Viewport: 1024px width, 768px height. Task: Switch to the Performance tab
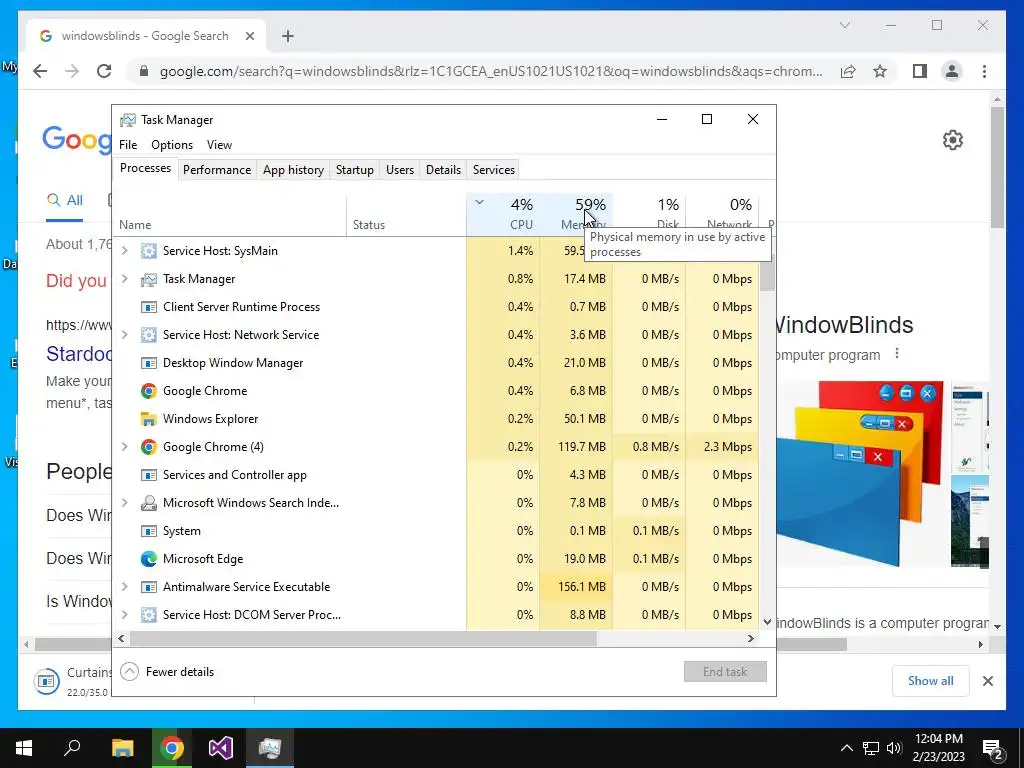[x=217, y=170]
